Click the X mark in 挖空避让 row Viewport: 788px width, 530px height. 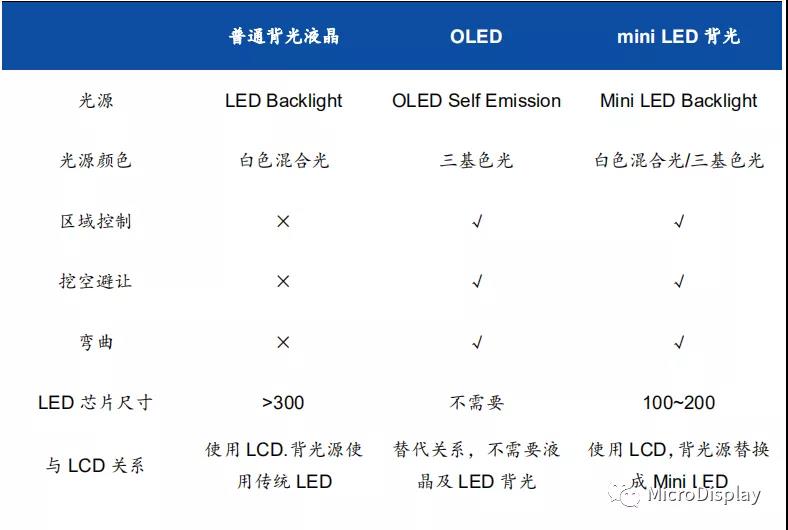[x=283, y=282]
